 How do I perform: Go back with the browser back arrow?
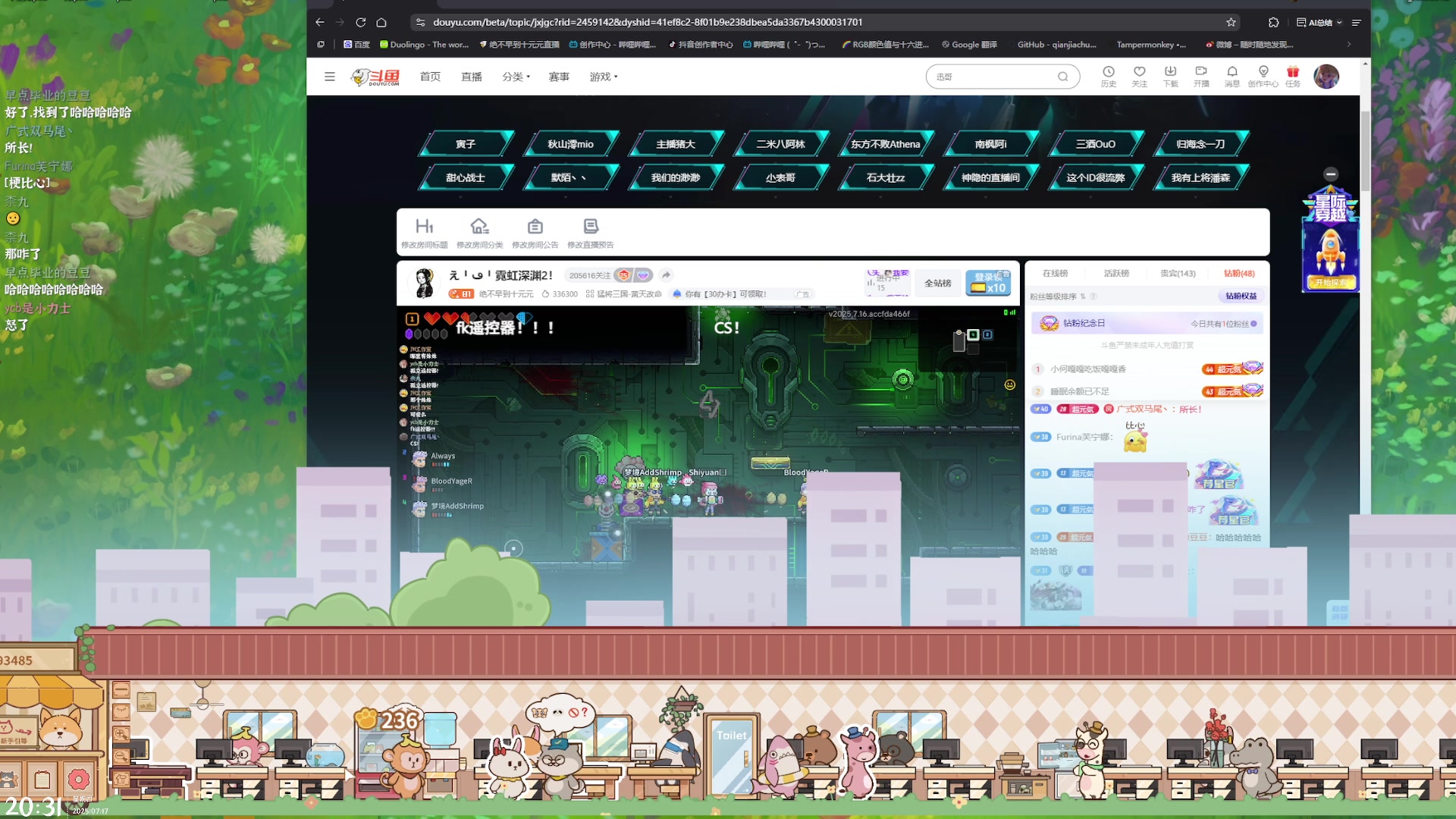click(x=320, y=22)
